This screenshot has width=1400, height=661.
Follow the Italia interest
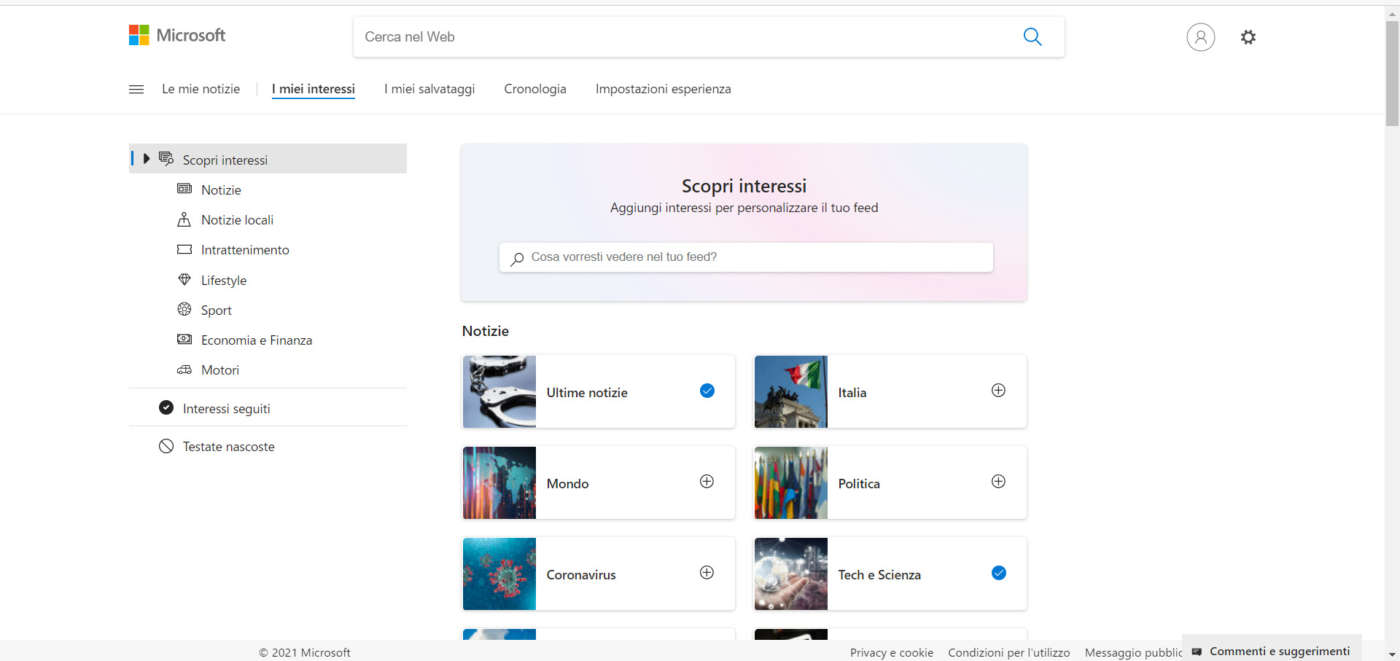coord(998,391)
